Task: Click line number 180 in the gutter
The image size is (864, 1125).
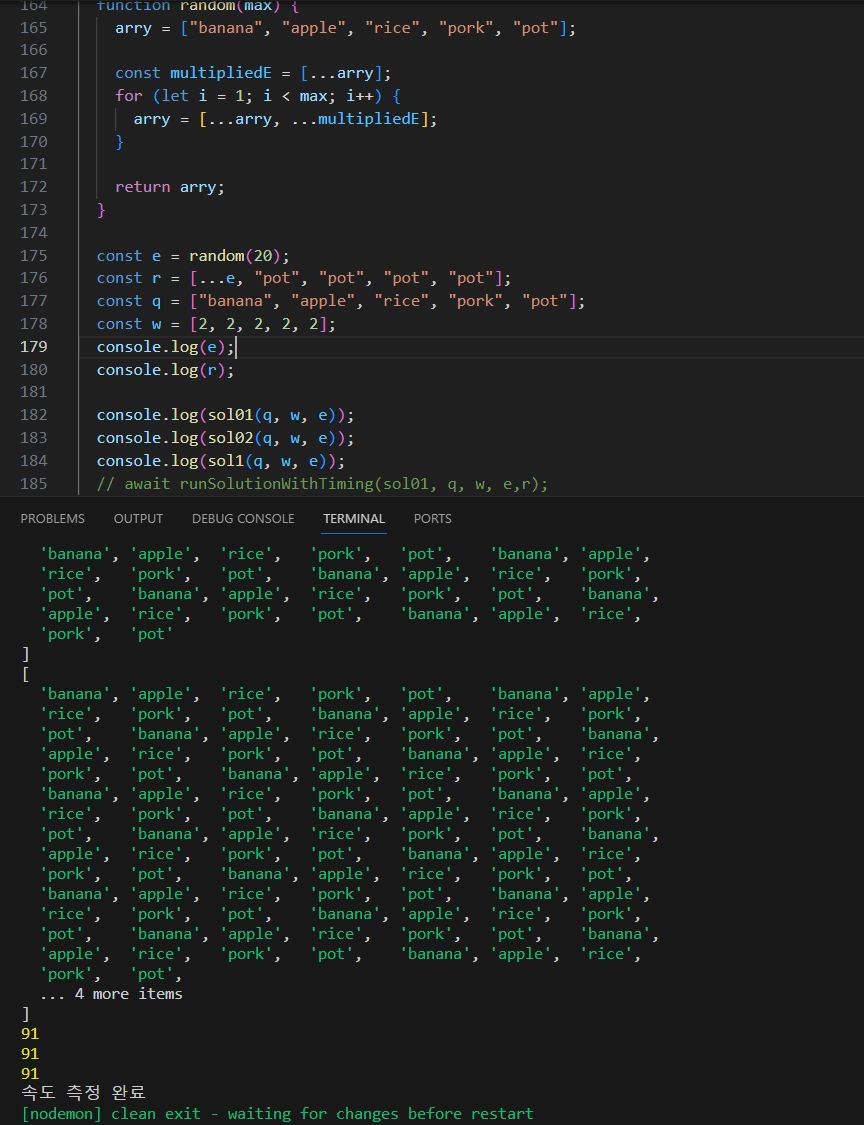Action: [34, 369]
